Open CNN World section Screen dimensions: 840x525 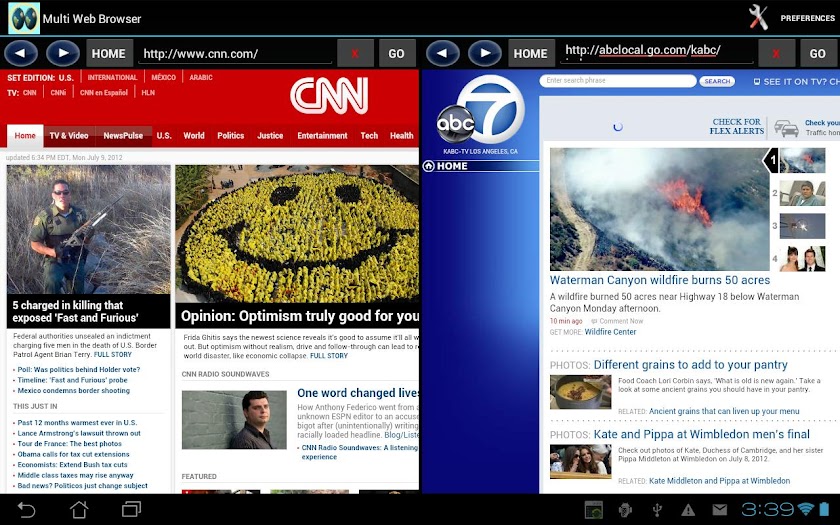(x=194, y=136)
